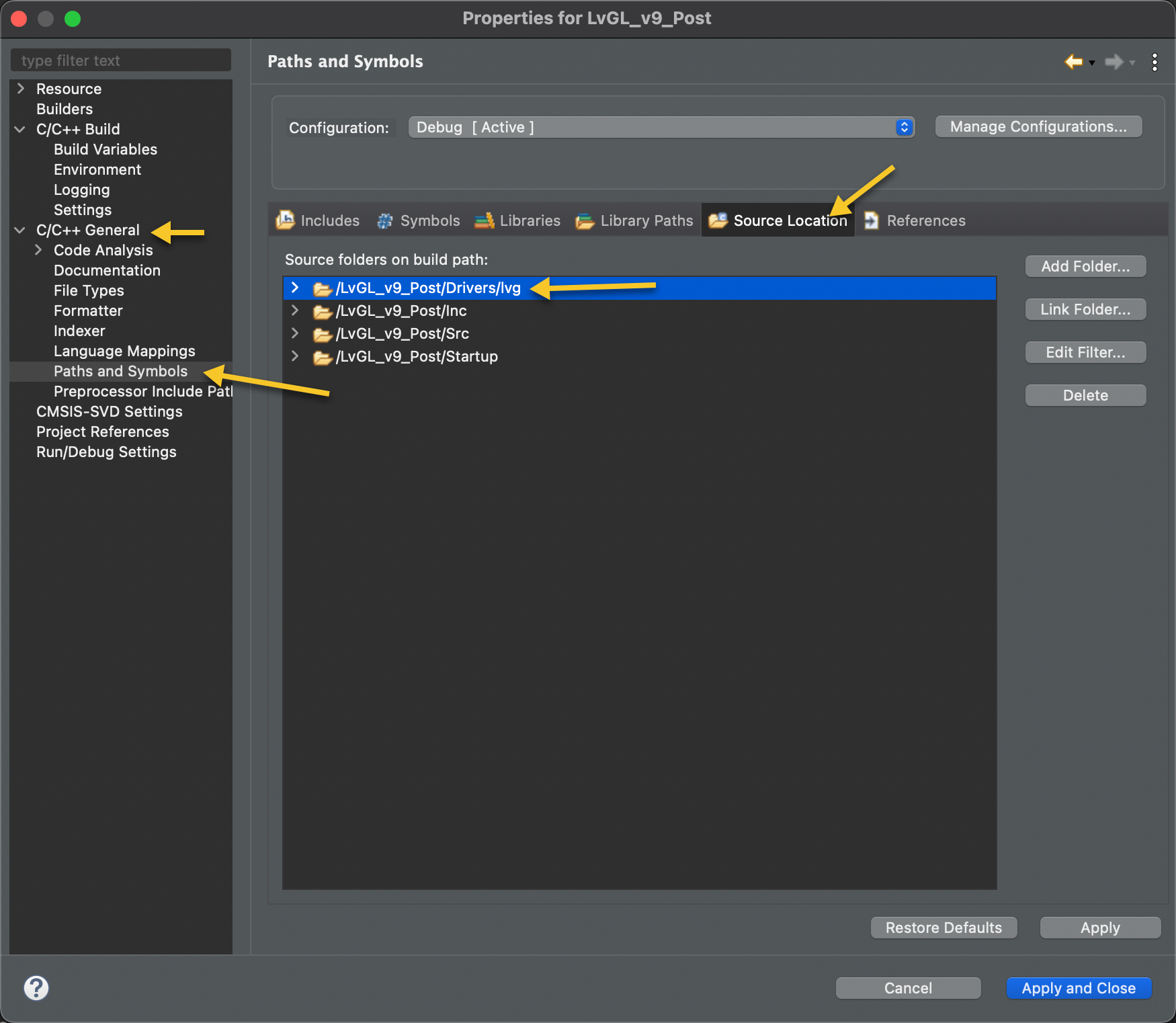
Task: Click the Symbols tab icon
Action: pyautogui.click(x=384, y=220)
